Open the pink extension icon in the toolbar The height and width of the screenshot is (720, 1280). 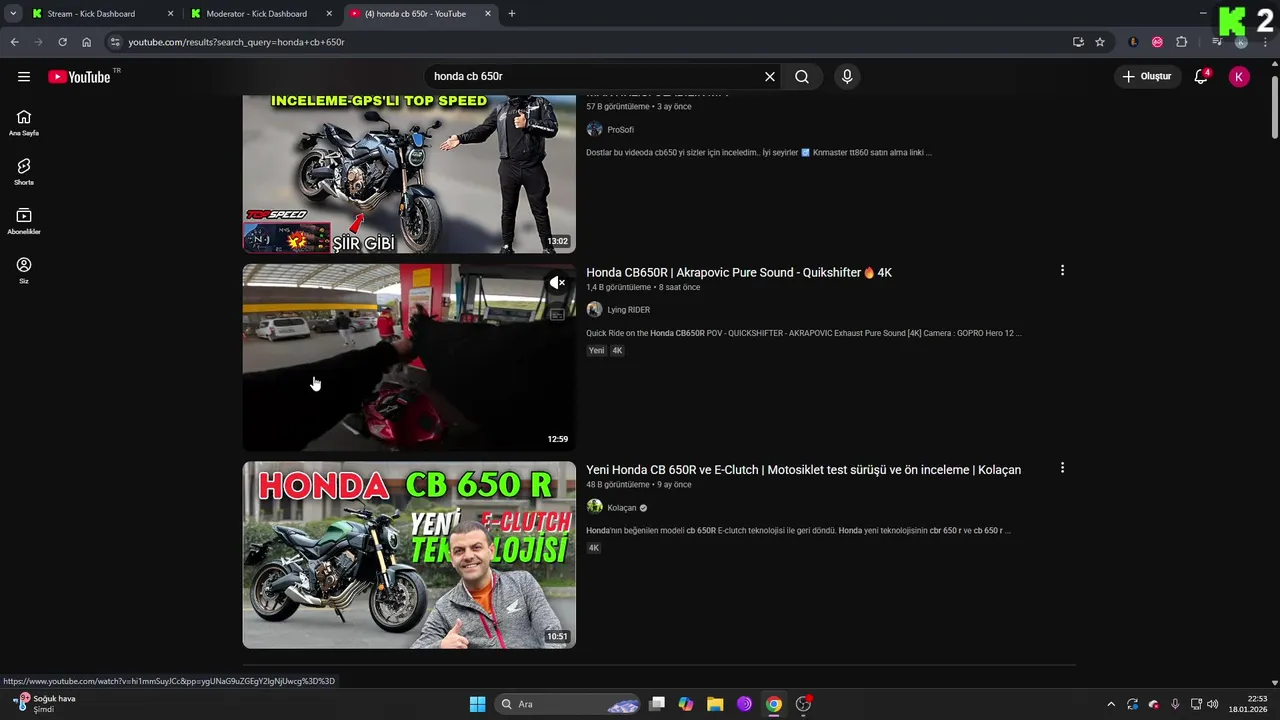point(1157,42)
